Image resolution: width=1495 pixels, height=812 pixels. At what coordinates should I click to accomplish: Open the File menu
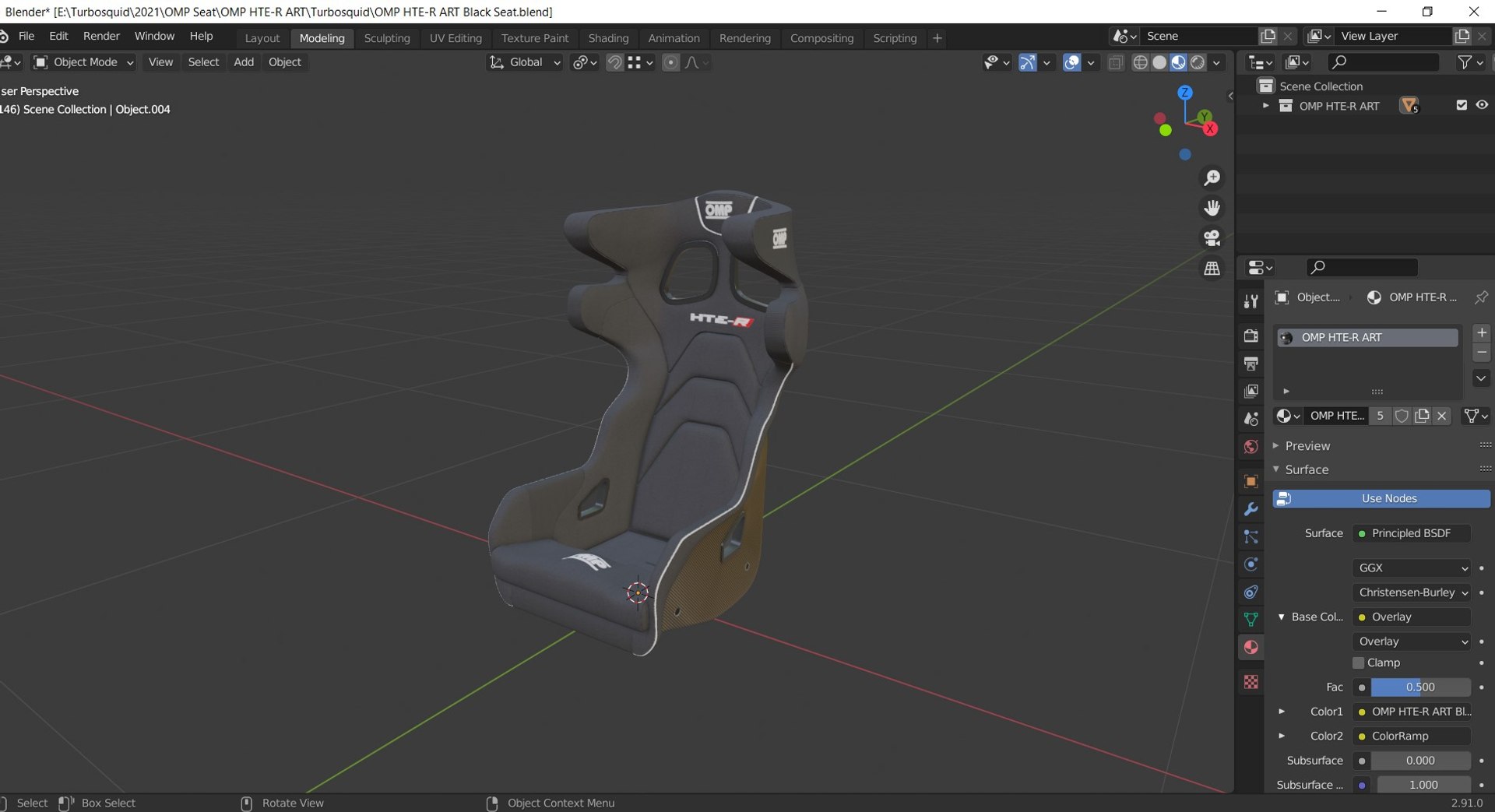tap(26, 36)
